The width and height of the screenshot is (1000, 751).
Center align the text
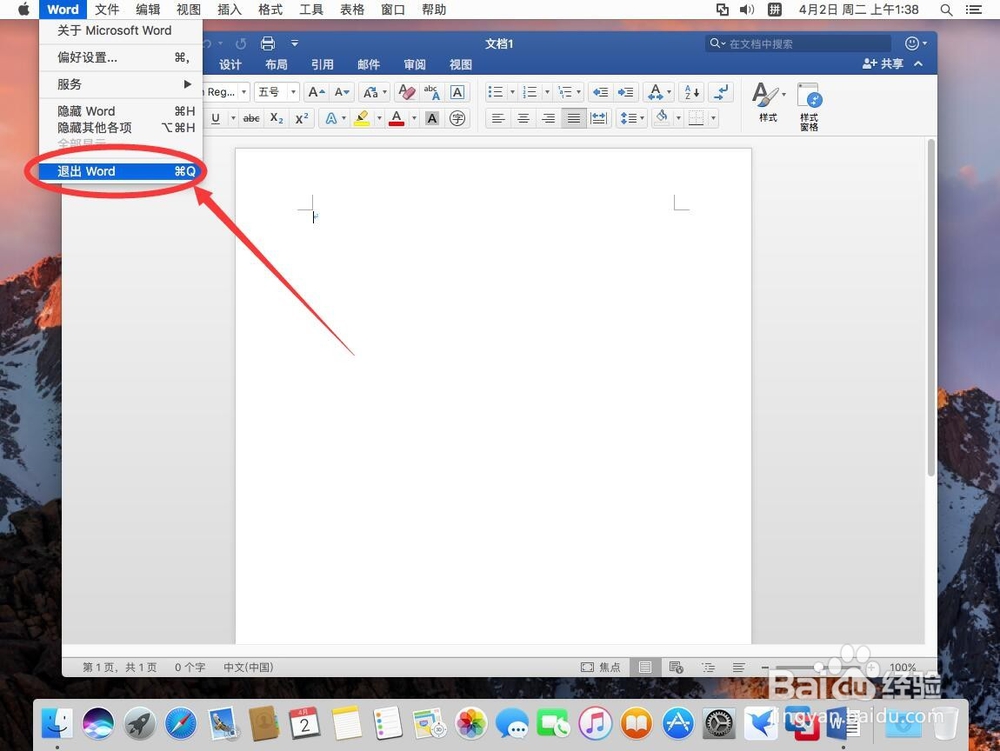pos(523,119)
